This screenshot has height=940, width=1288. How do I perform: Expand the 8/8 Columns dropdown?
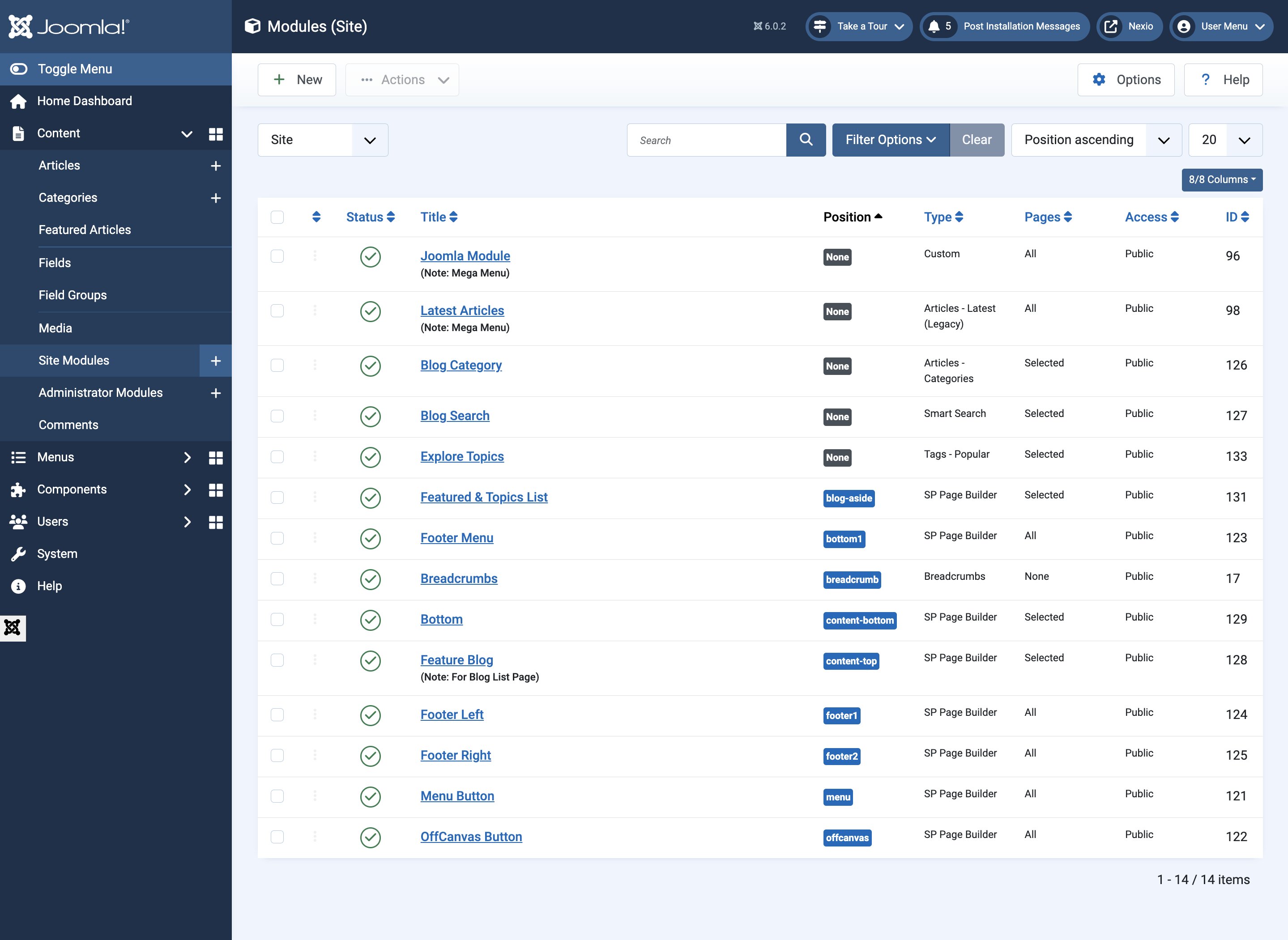[1221, 179]
